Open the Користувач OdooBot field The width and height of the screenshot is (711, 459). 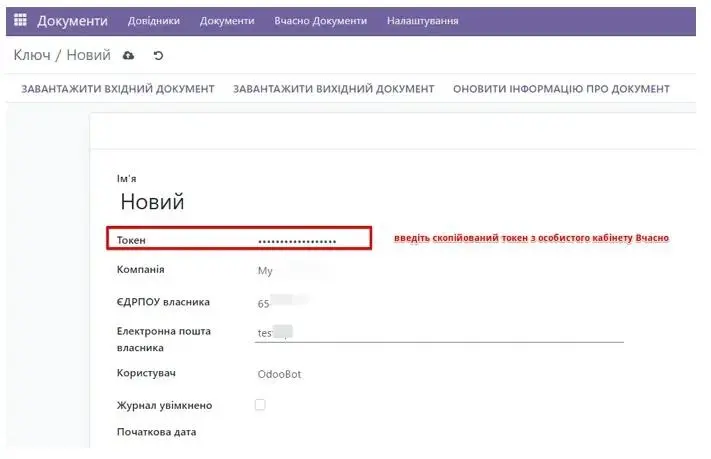279,374
